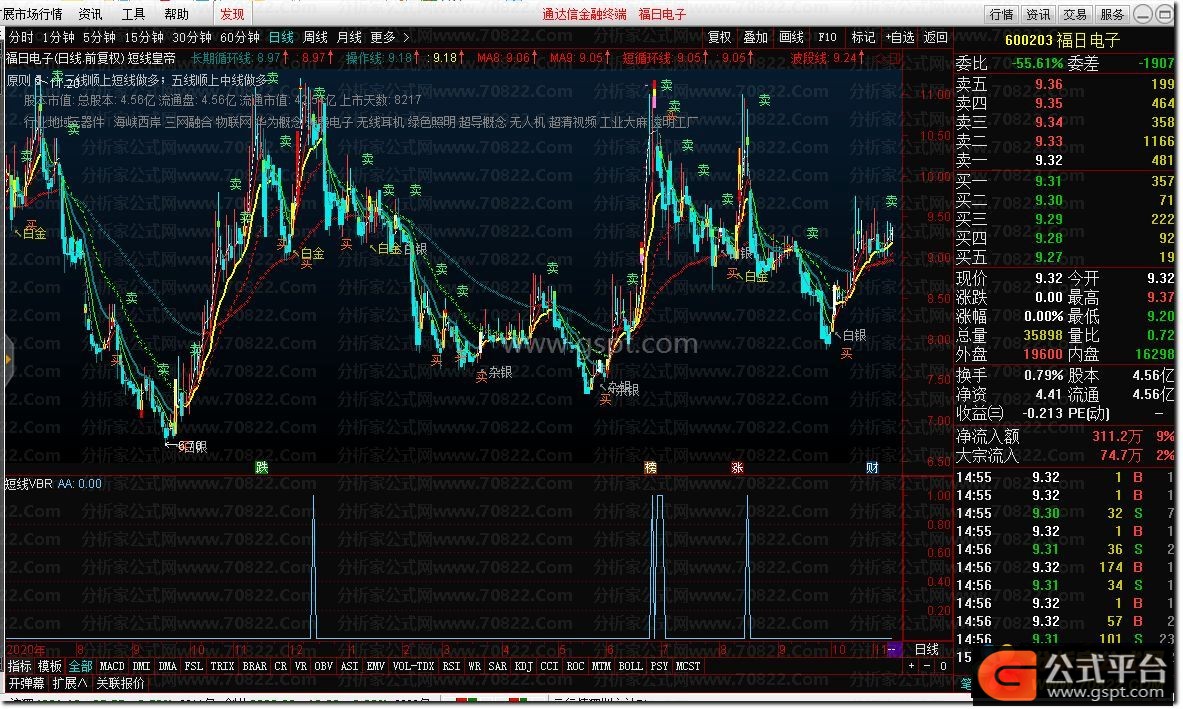Switch indicator to MTM
Viewport: 1183px width, 709px height.
point(601,666)
